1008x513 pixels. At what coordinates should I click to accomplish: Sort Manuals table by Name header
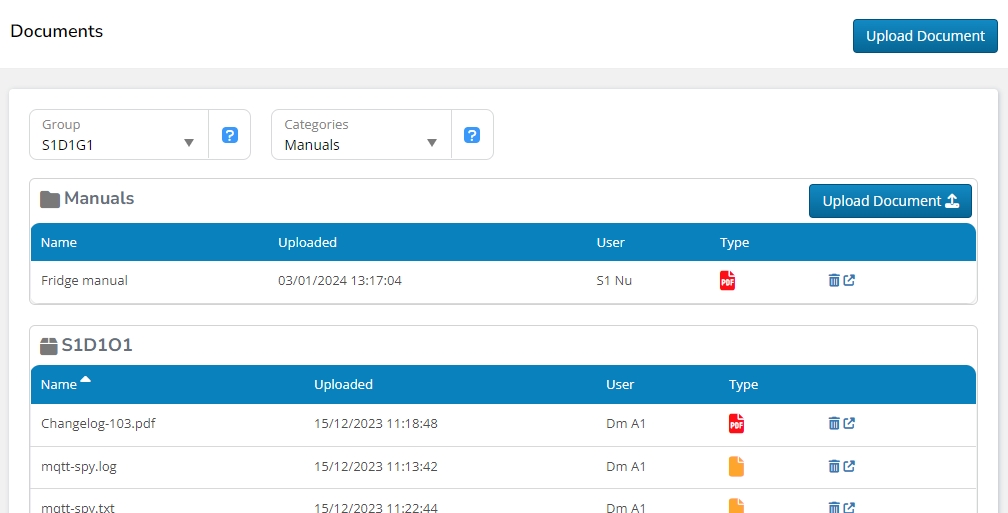[x=59, y=242]
